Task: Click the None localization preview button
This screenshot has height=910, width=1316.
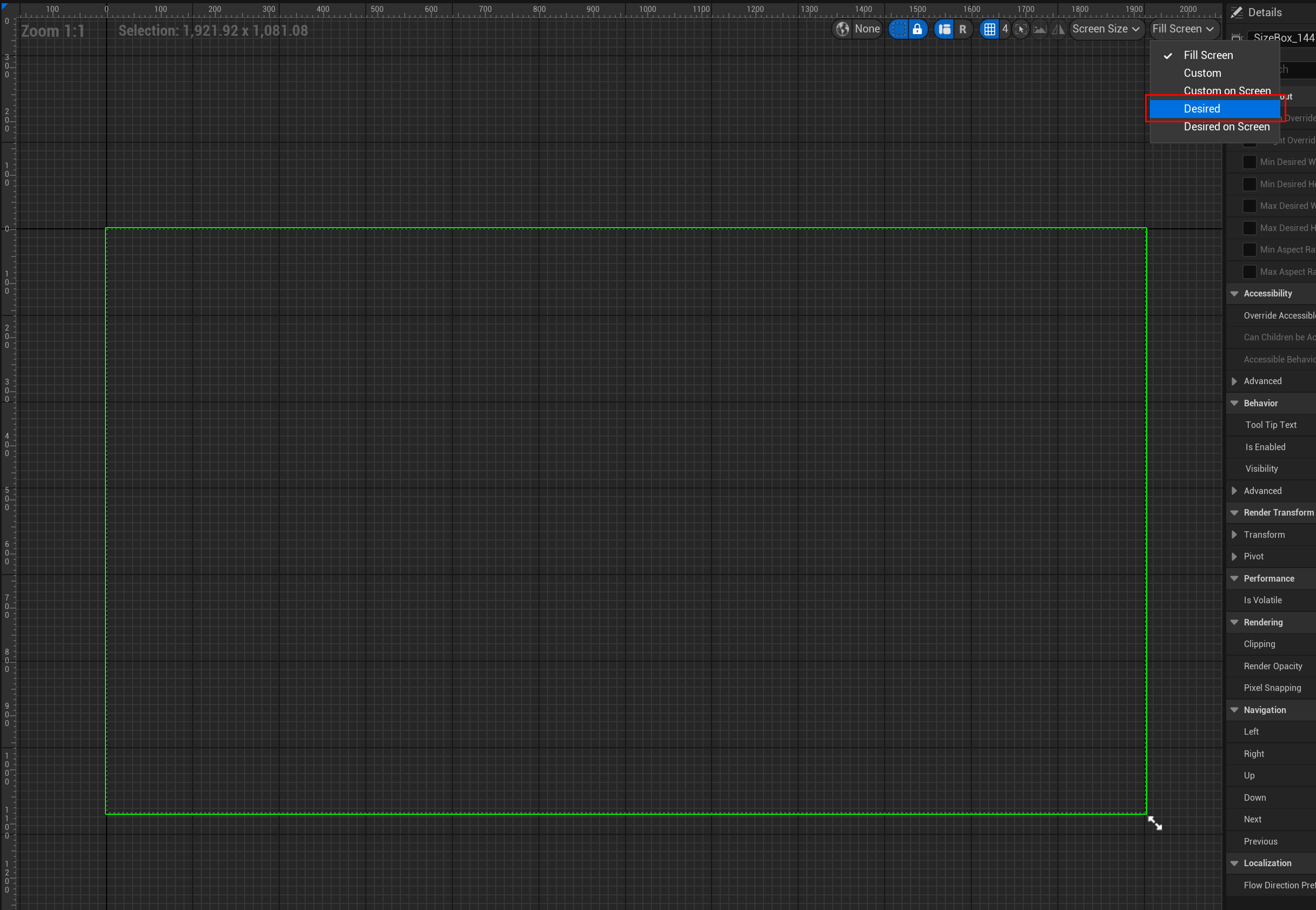Action: coord(867,29)
